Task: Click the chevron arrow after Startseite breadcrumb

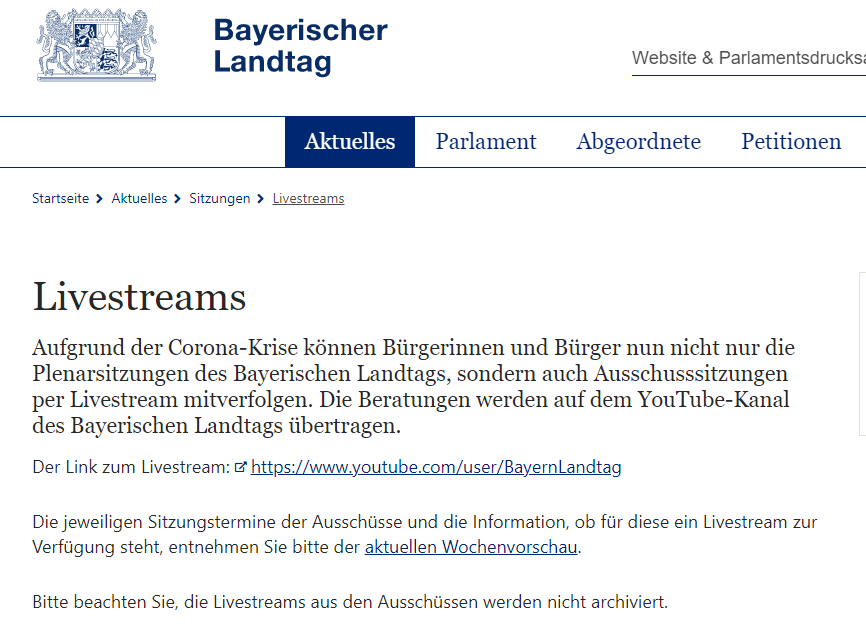Action: point(100,199)
